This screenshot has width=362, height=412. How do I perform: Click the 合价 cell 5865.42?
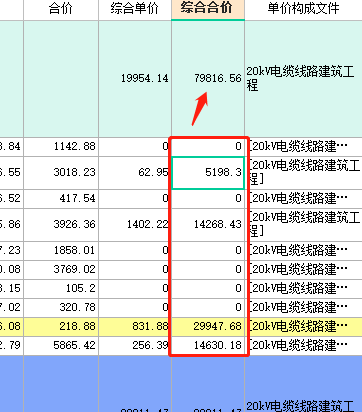[x=61, y=346]
